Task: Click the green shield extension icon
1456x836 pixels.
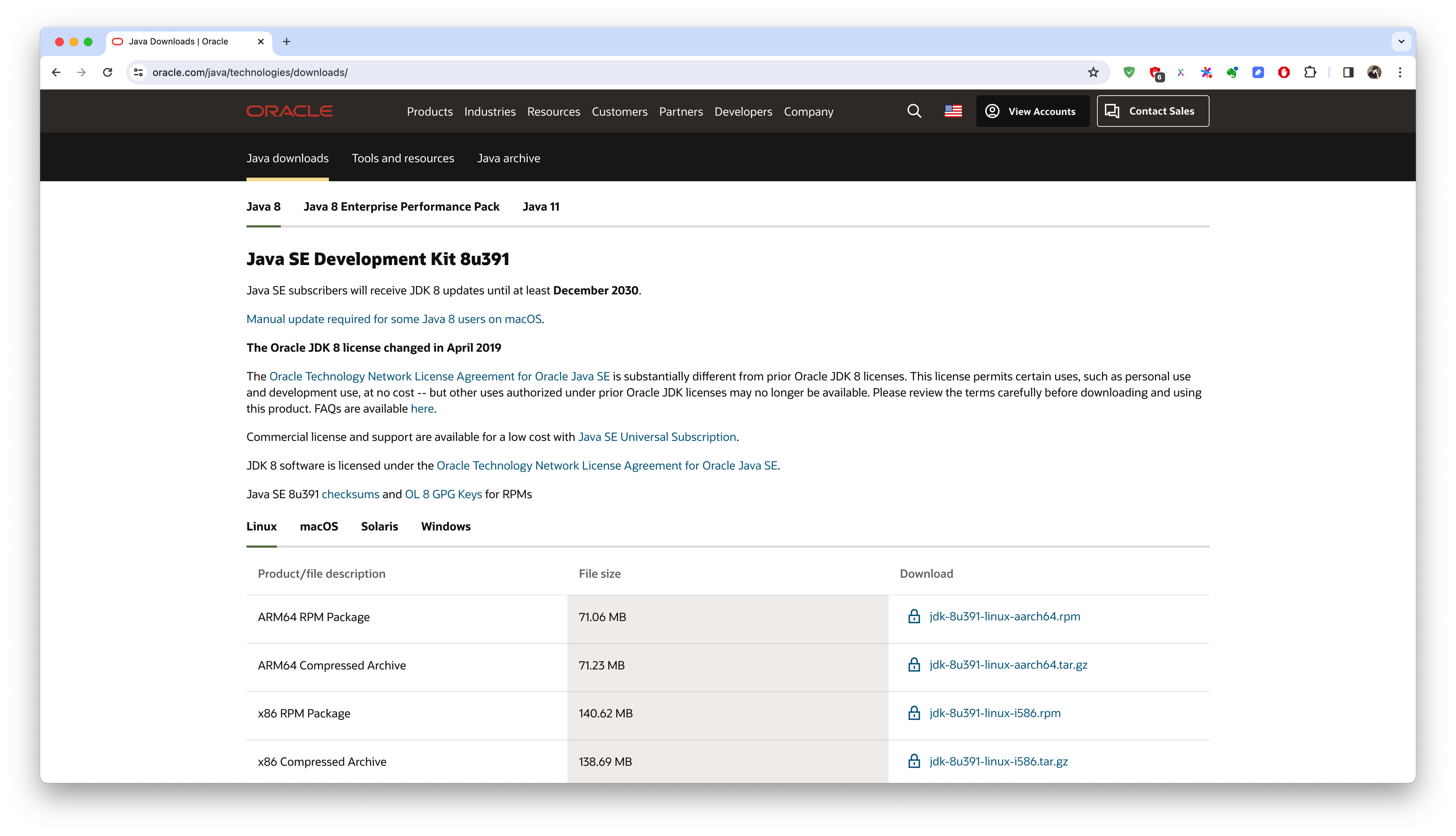Action: [1129, 72]
